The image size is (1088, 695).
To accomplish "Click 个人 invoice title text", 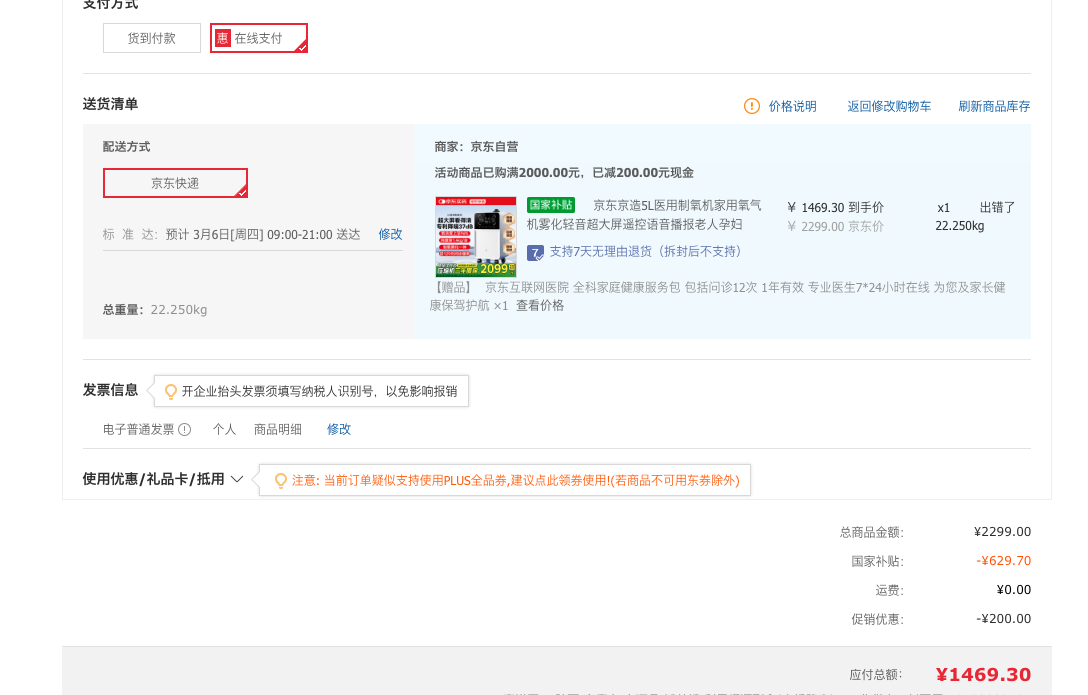I will coord(224,429).
